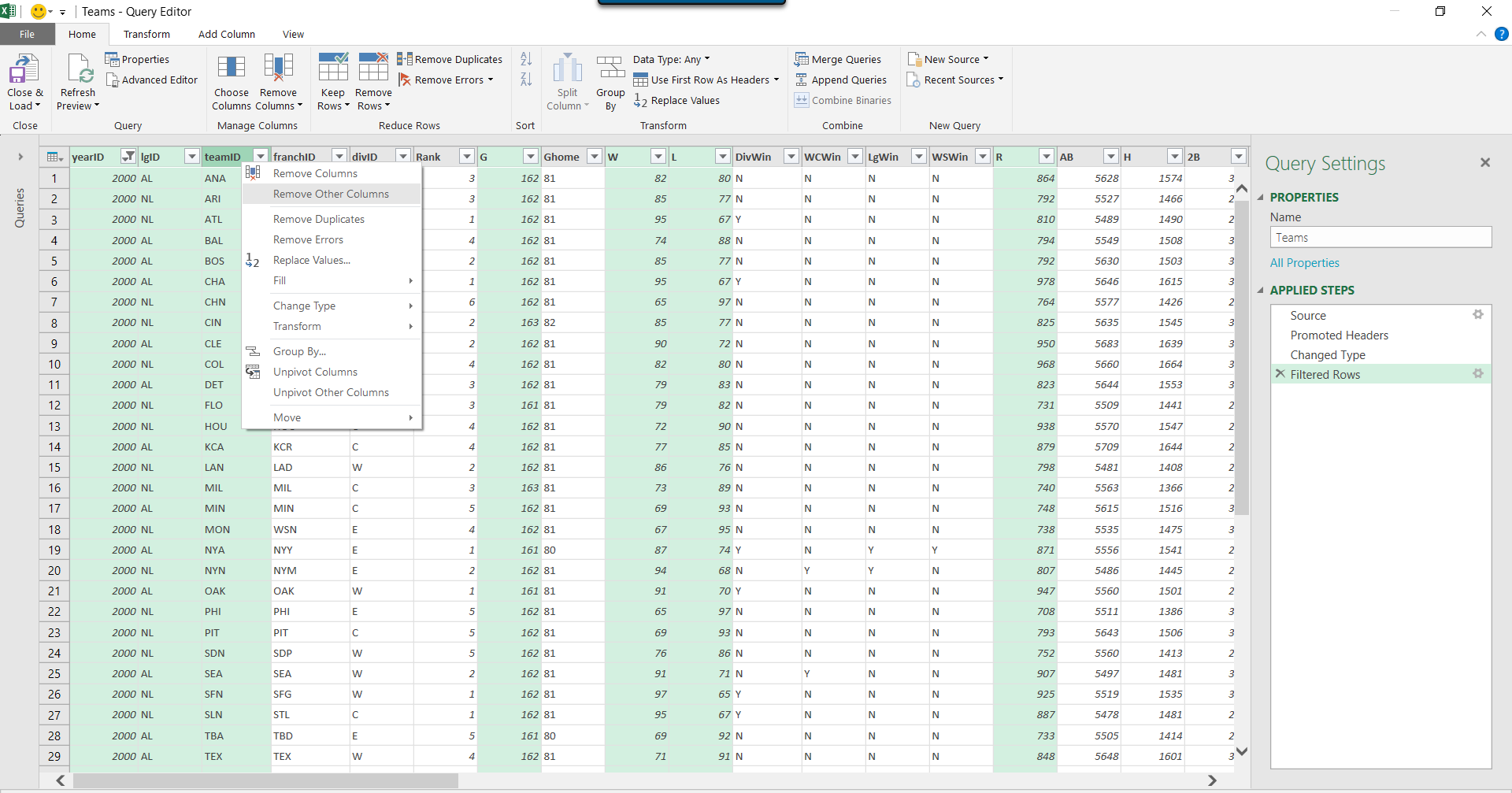
Task: Click the Choose Columns icon
Action: pyautogui.click(x=231, y=69)
